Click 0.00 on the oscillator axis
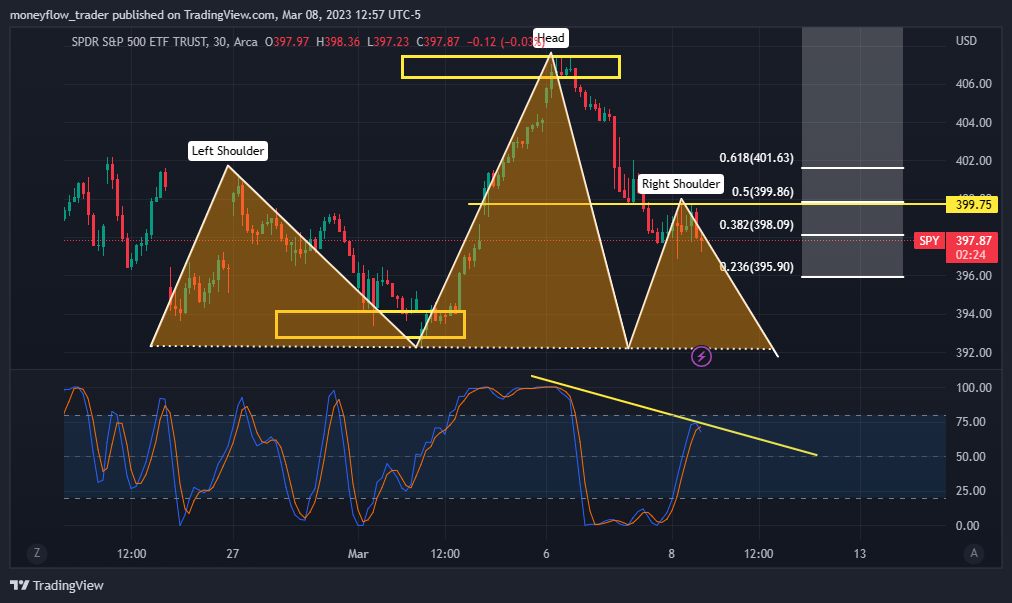Image resolution: width=1012 pixels, height=603 pixels. coord(967,526)
